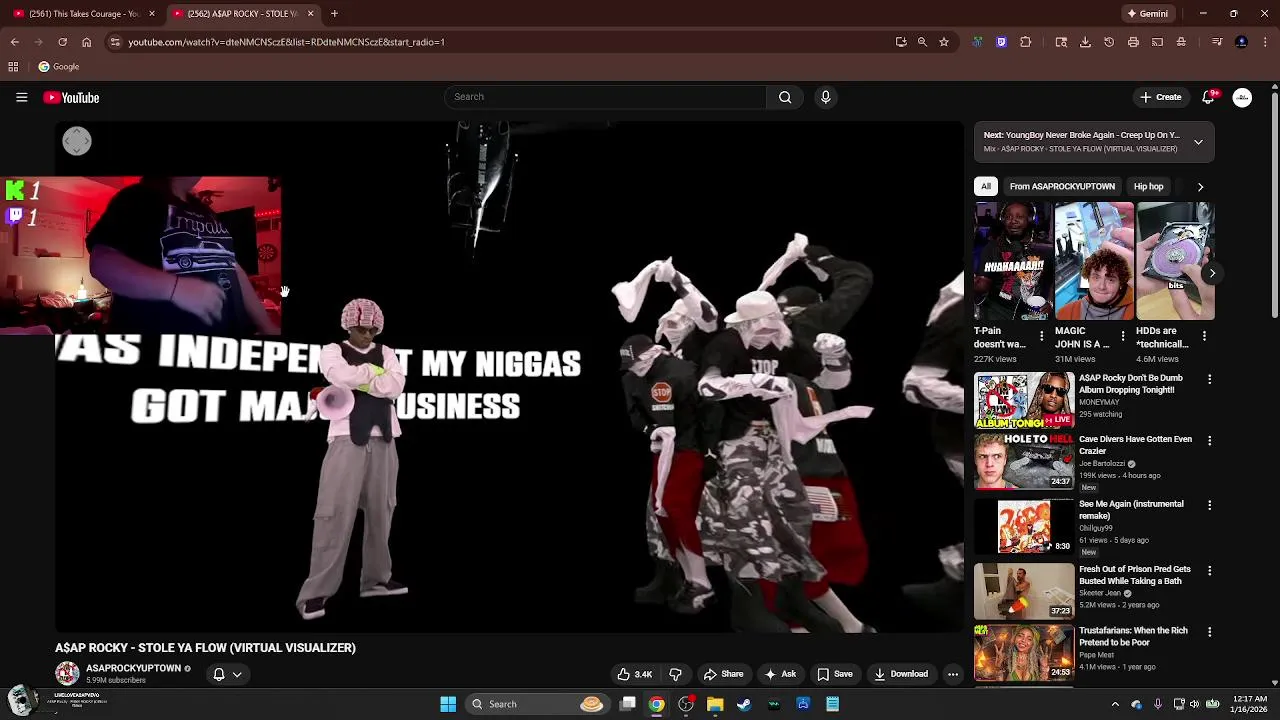Open the YouTube guide hamburger menu
1280x720 pixels.
point(21,97)
